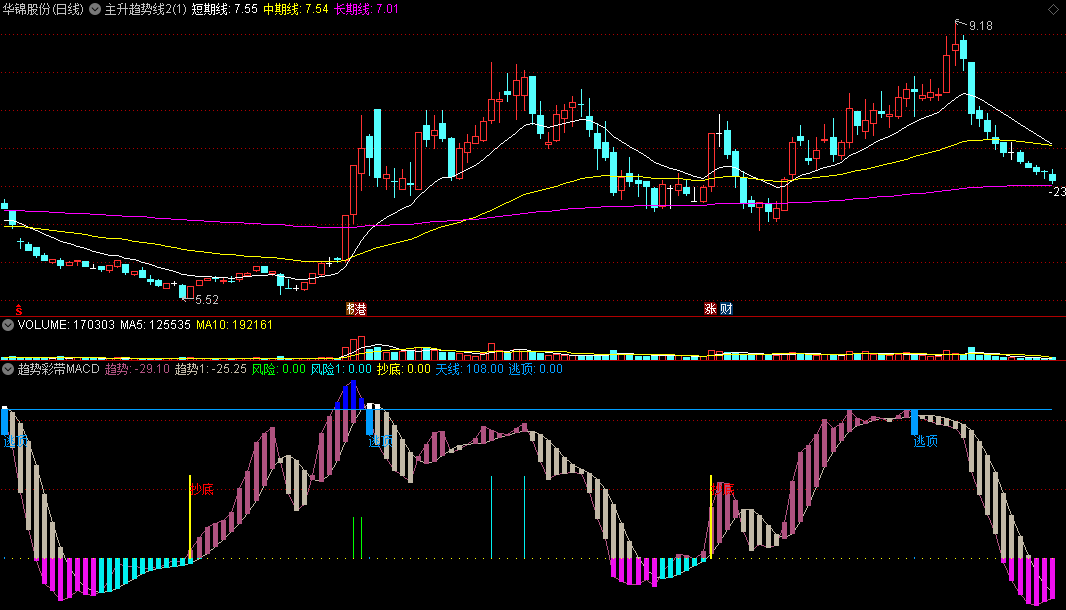The width and height of the screenshot is (1066, 610).
Task: Open the 粉港 event marker
Action: point(356,309)
